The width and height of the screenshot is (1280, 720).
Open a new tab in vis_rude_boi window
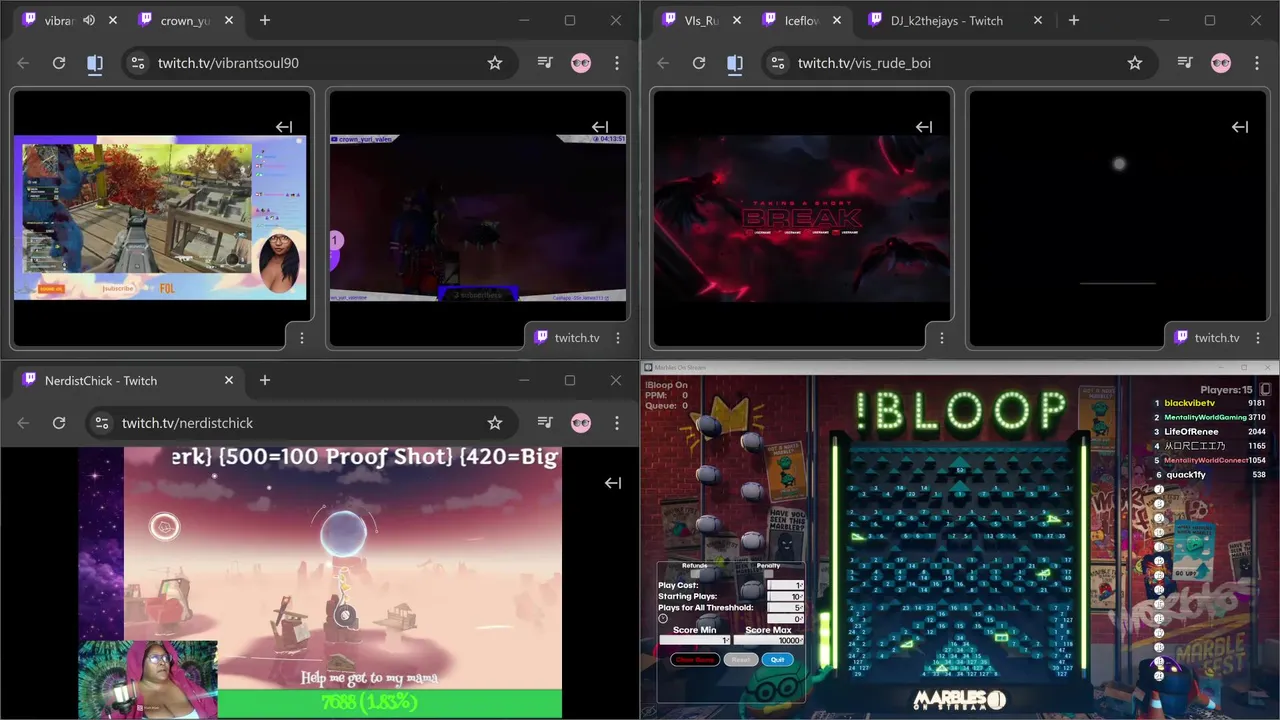tap(1073, 20)
